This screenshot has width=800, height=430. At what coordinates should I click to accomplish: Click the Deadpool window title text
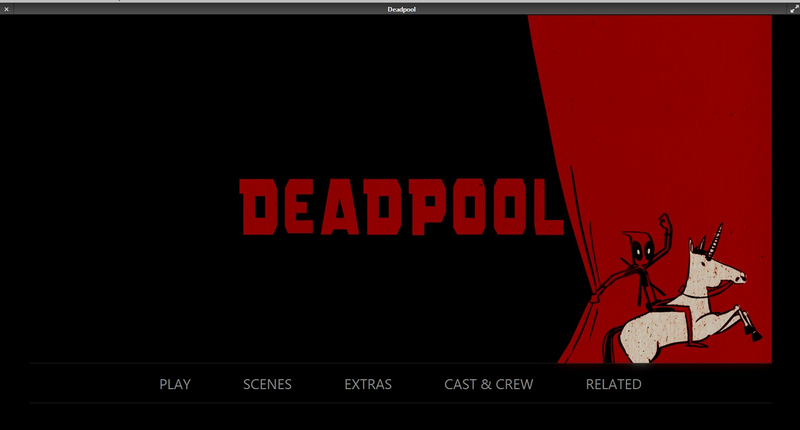point(402,9)
